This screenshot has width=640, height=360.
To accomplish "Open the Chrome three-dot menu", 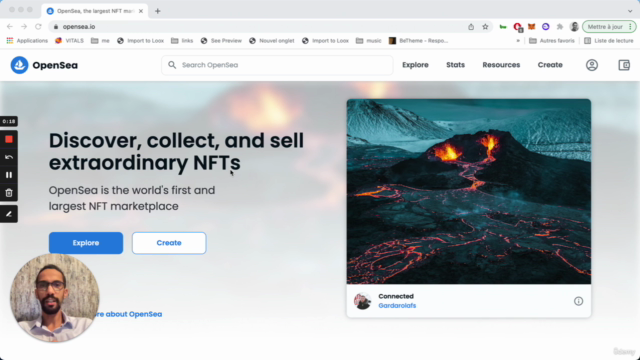I will pos(630,27).
